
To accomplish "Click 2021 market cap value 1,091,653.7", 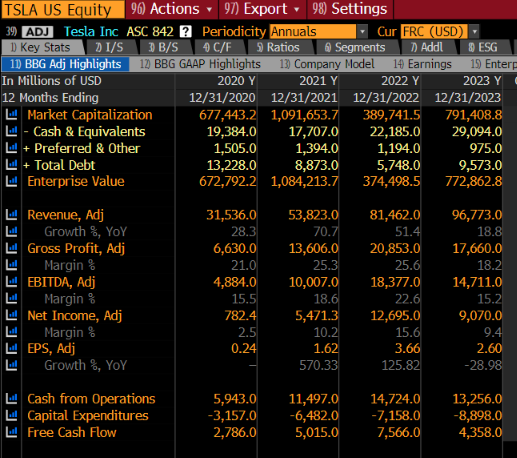I will 304,115.
